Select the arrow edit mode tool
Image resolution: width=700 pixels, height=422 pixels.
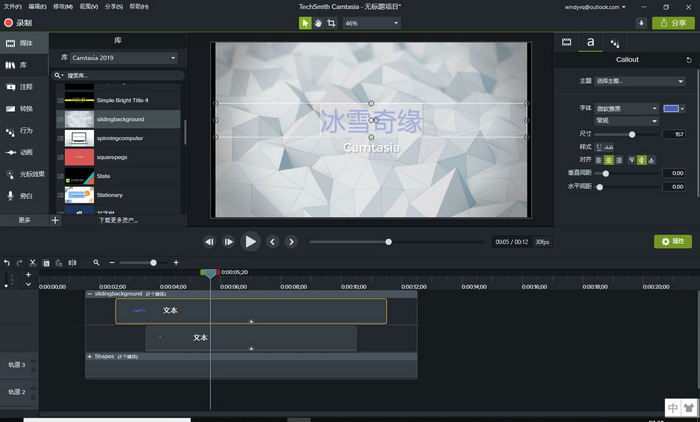coord(305,23)
